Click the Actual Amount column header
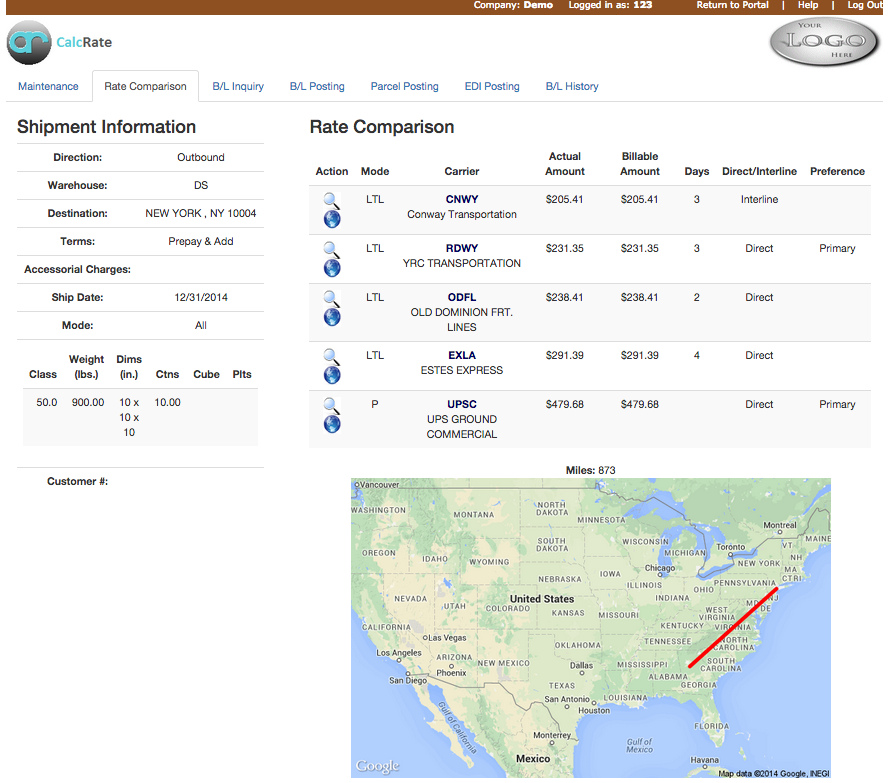 (565, 163)
